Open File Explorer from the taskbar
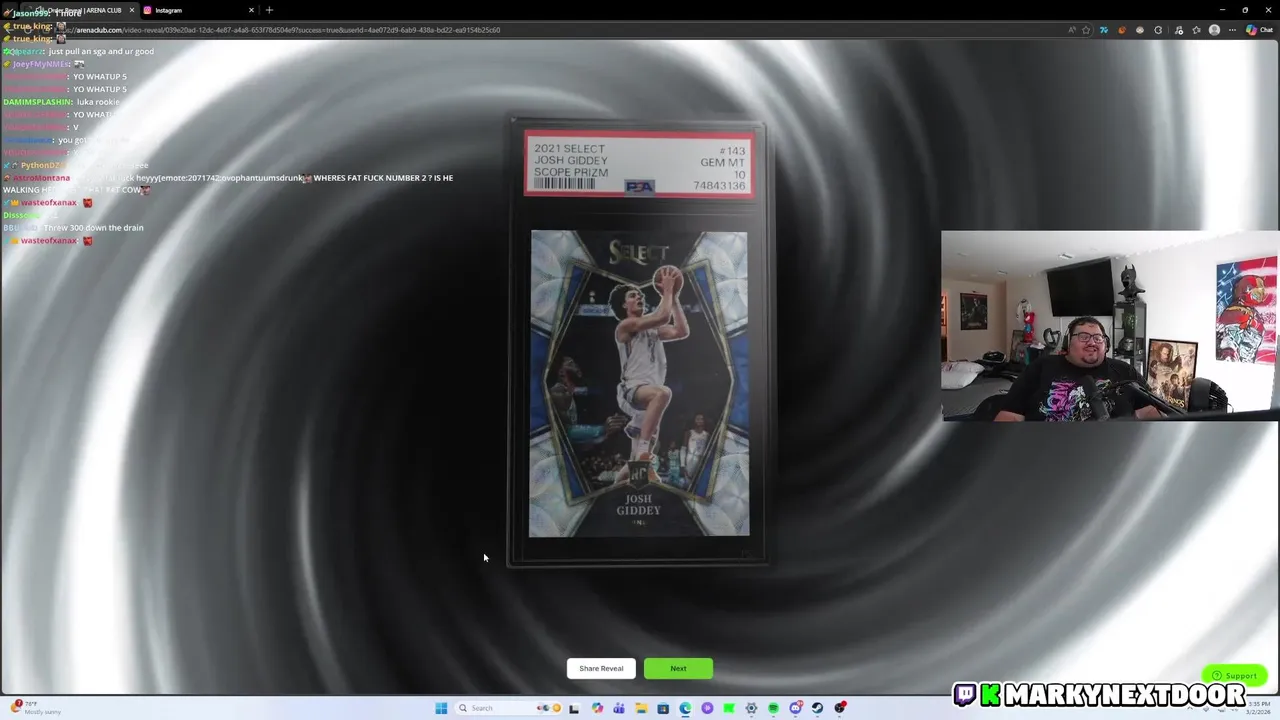The height and width of the screenshot is (720, 1280). click(x=641, y=708)
